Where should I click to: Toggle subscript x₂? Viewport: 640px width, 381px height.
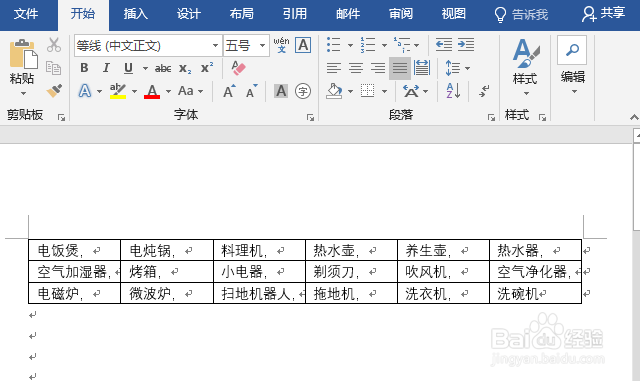tap(185, 69)
